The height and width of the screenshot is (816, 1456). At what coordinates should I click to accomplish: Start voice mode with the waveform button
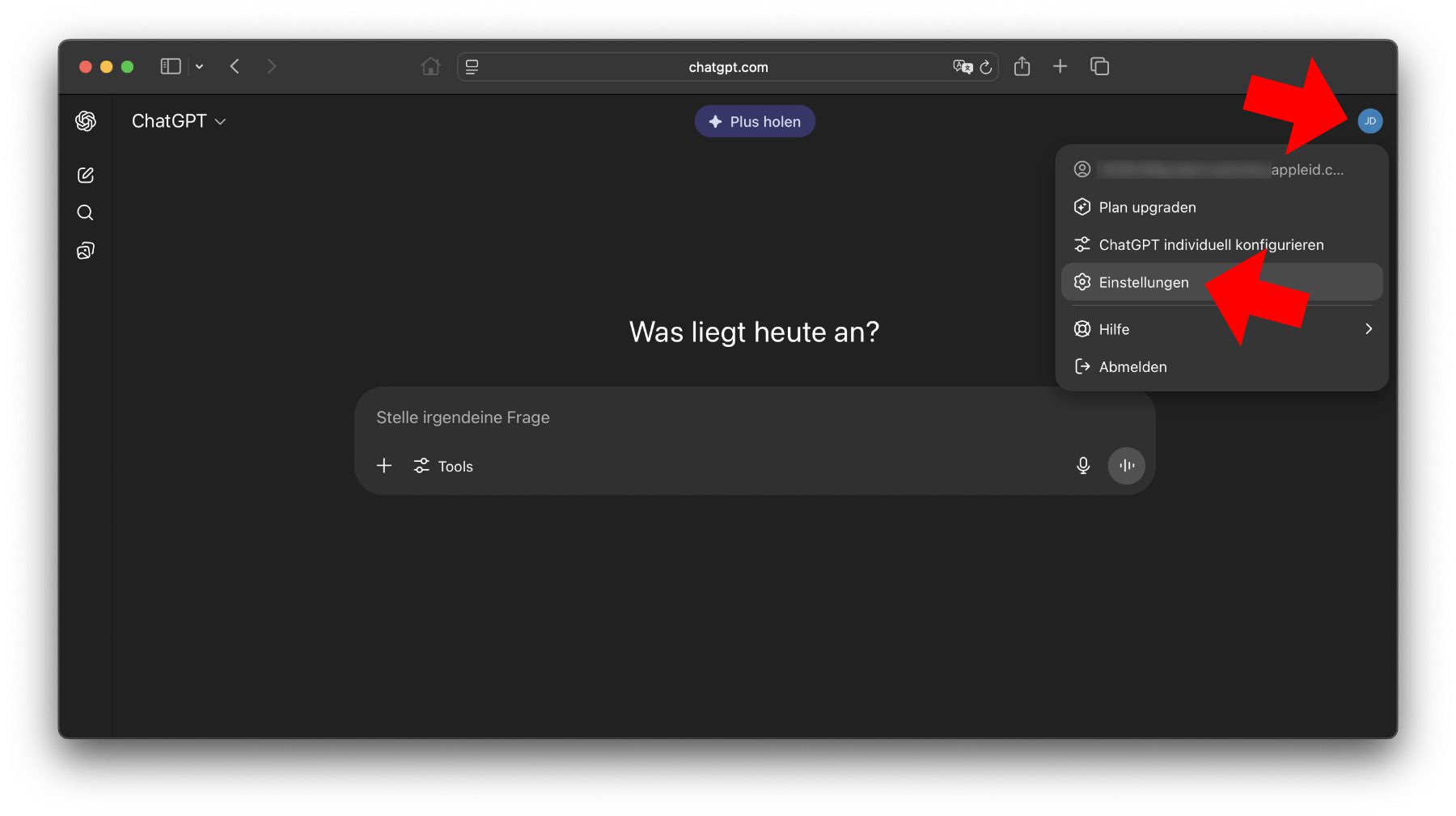click(1126, 466)
